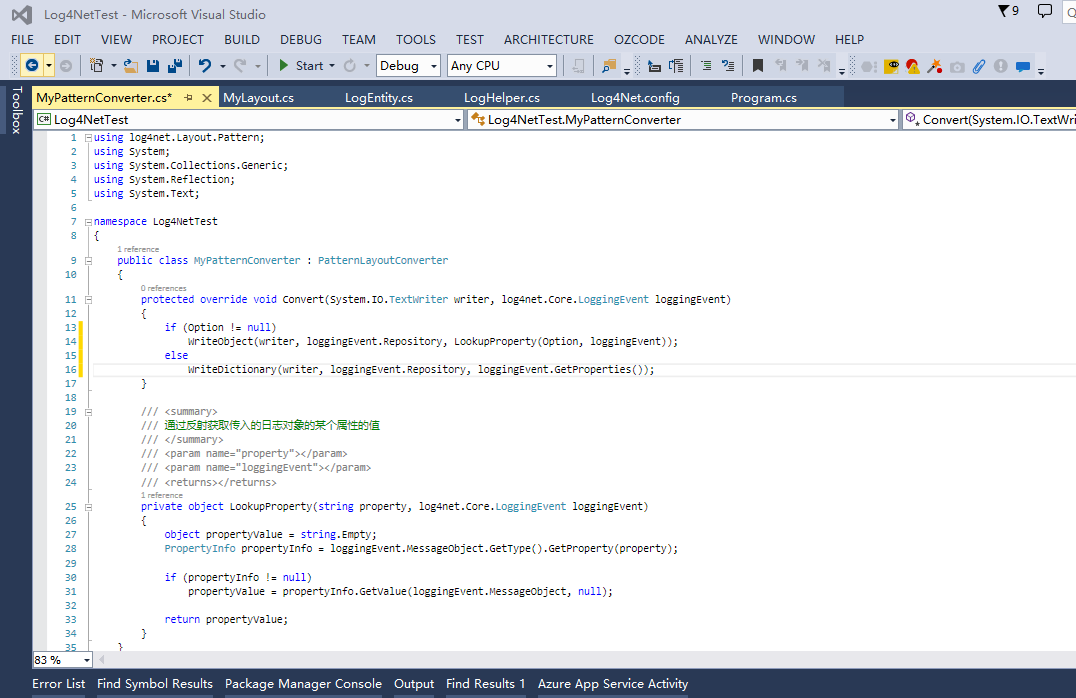Click the Open File folder icon

click(x=130, y=66)
